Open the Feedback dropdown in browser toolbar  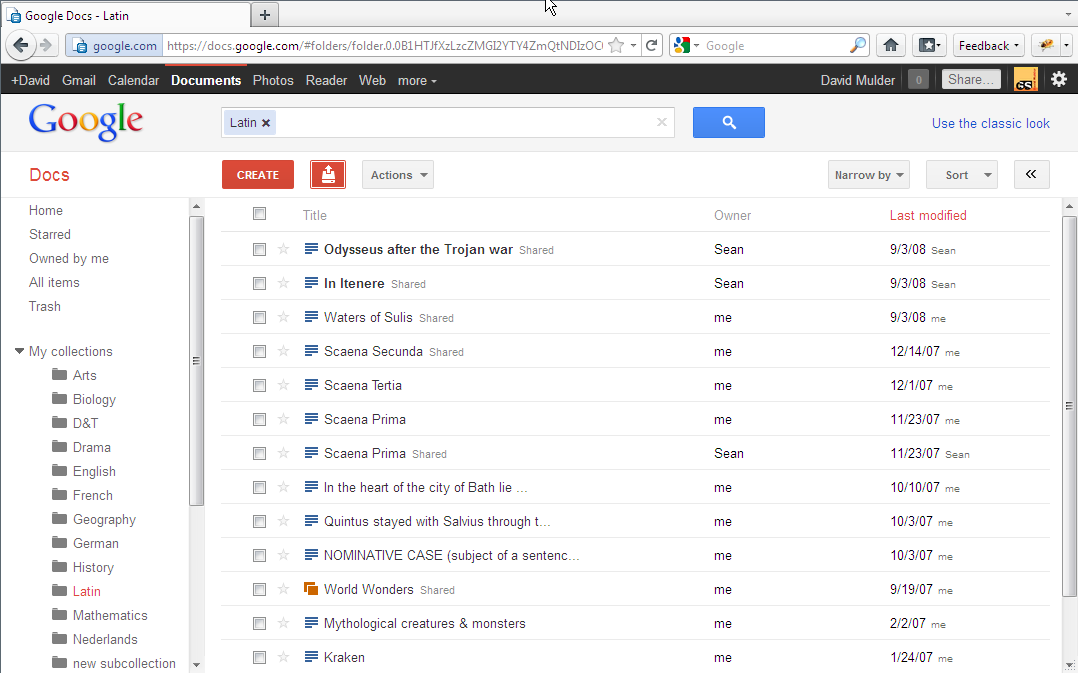pos(989,45)
